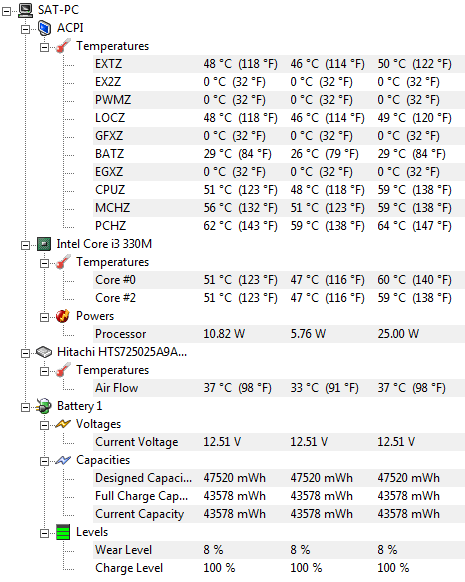Screen dimensions: 465x582
Task: Select the Core #0 temperature entry
Action: (x=279, y=280)
